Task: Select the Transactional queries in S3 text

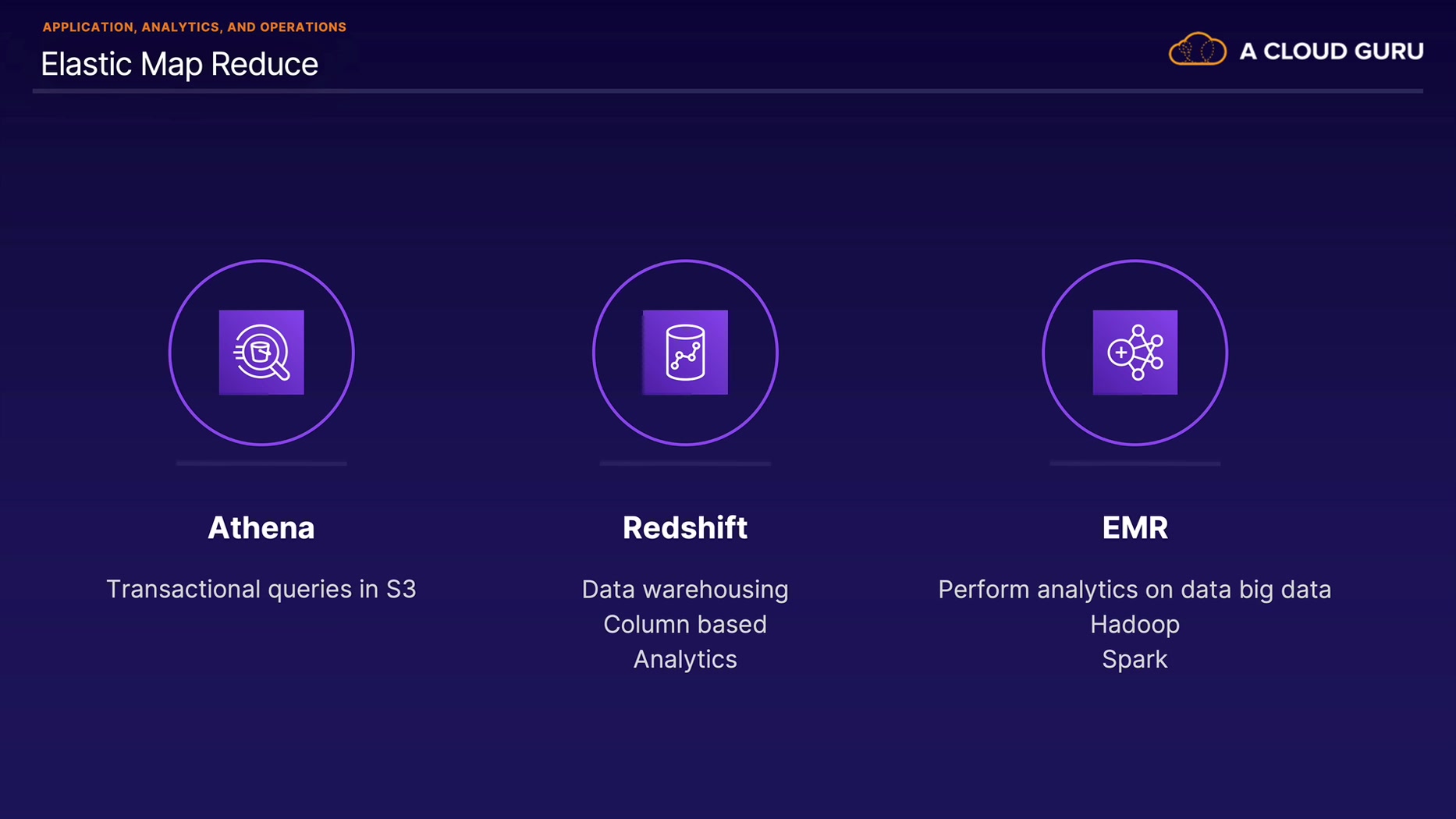Action: (261, 589)
